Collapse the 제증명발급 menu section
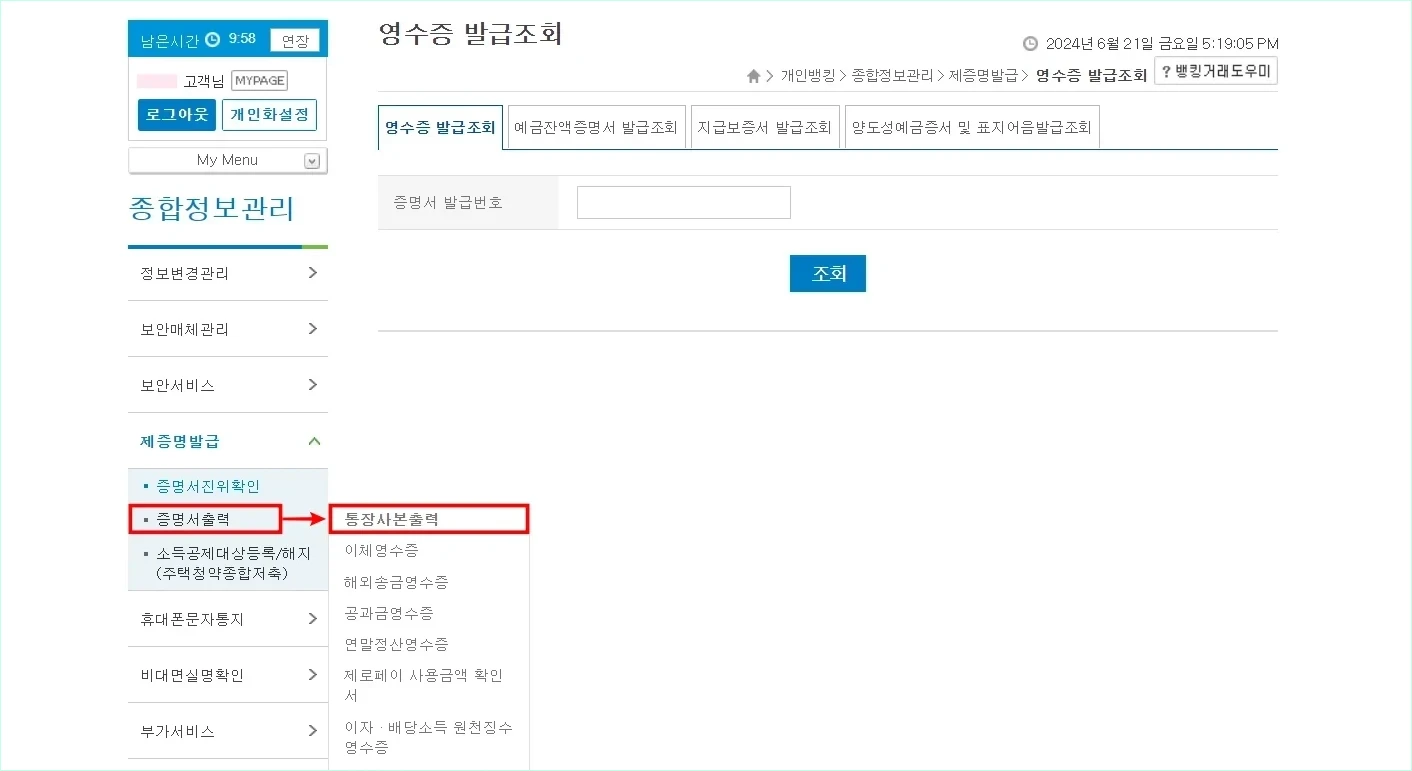This screenshot has width=1412, height=771. click(314, 440)
